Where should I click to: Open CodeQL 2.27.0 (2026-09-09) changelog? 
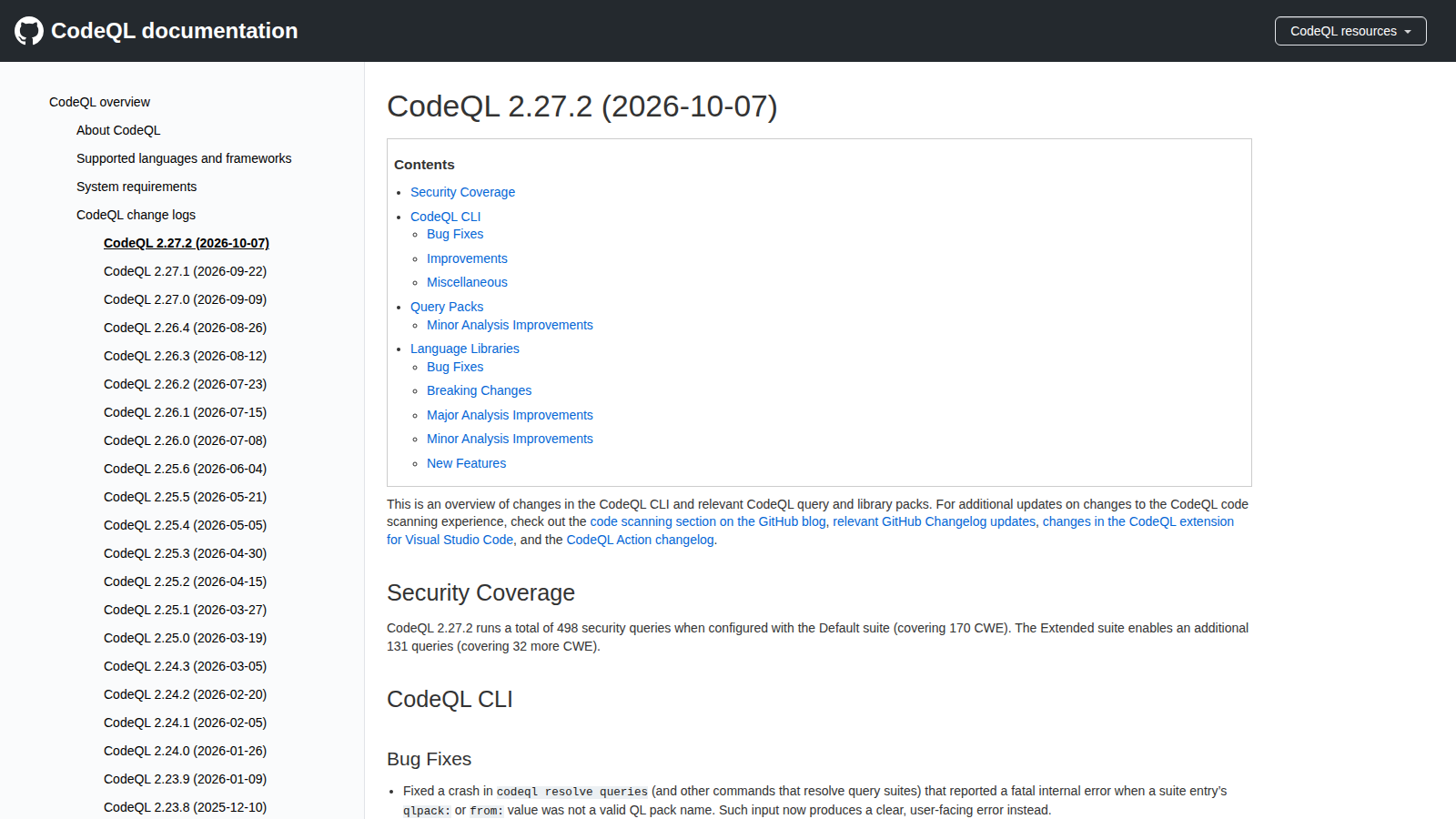coord(185,299)
